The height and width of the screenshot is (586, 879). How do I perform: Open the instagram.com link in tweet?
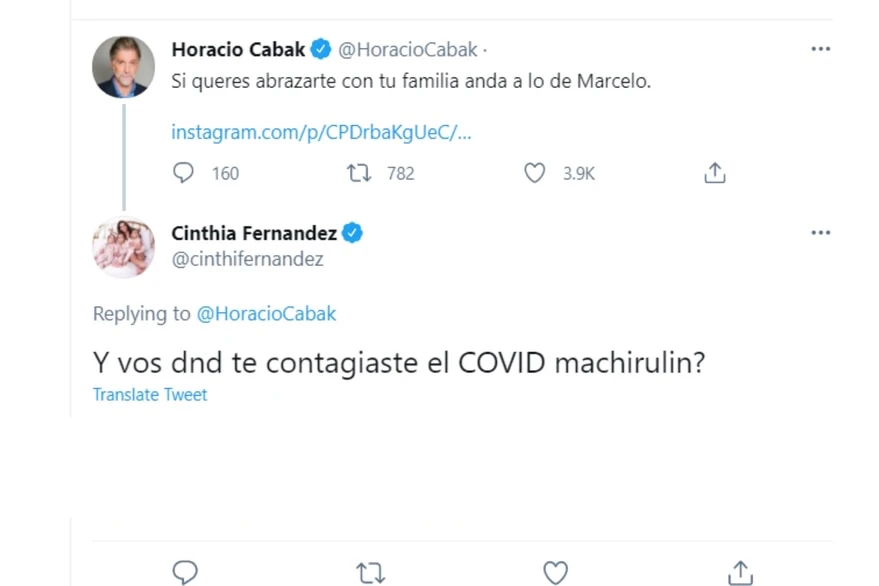321,133
